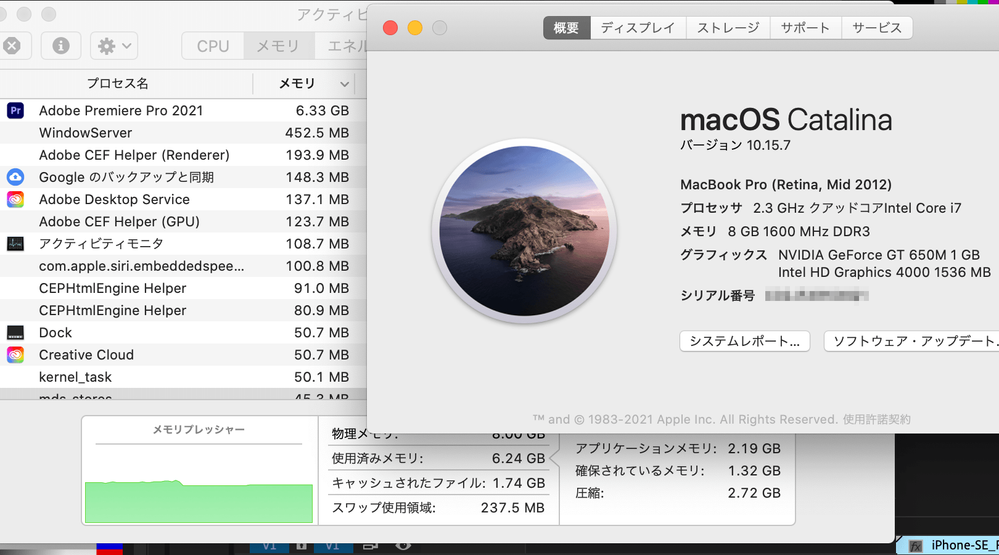The height and width of the screenshot is (555, 999).
Task: Switch to the CPU tab in Activity Monitor
Action: click(213, 46)
